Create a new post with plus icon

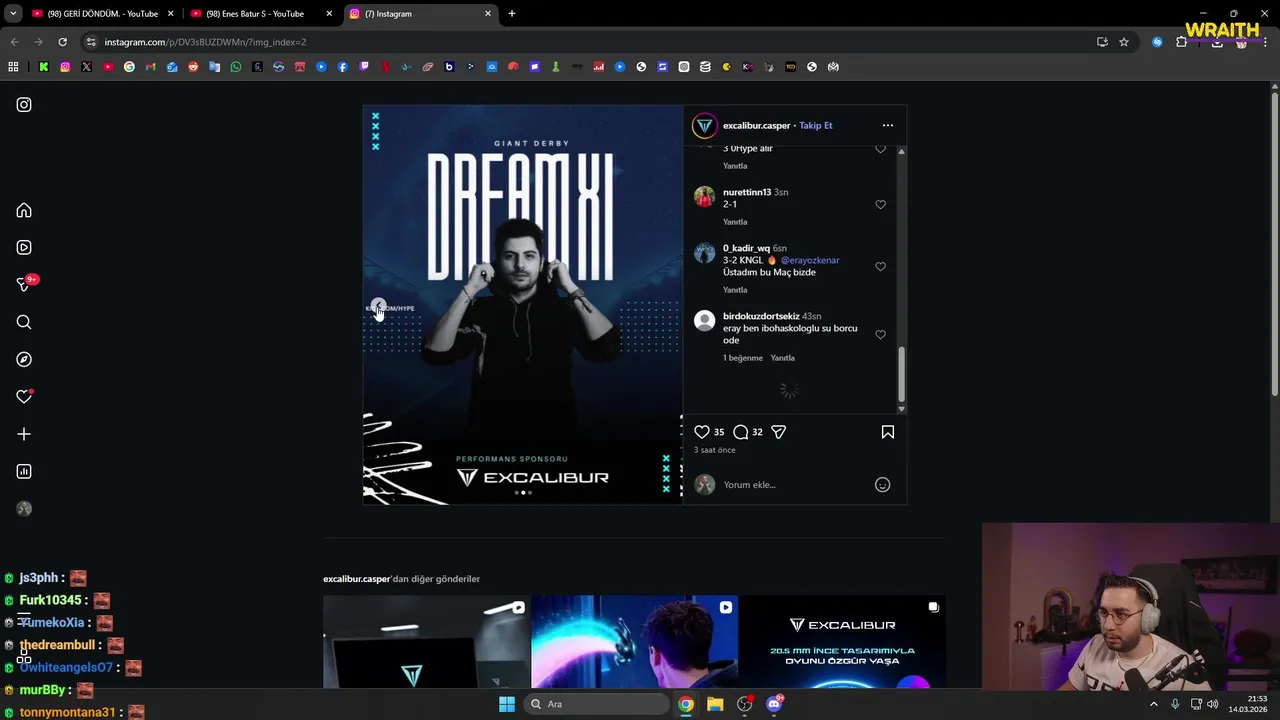pos(24,434)
